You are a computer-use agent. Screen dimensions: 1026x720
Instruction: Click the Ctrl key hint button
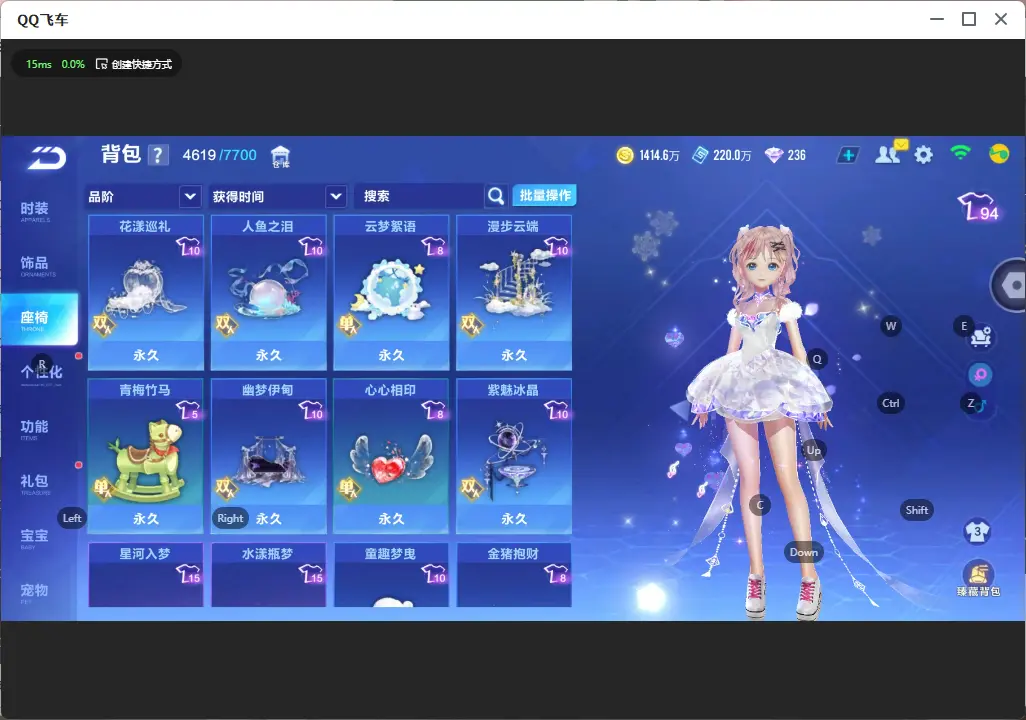[891, 403]
